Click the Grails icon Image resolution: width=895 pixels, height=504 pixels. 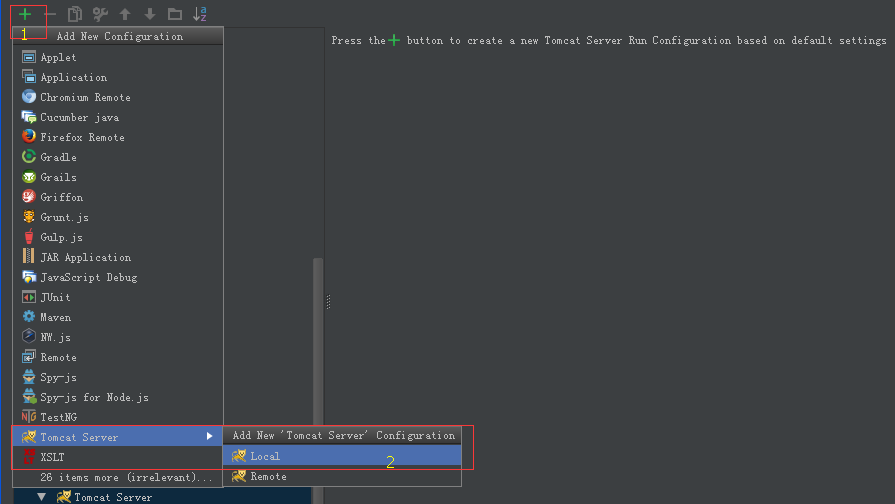click(x=29, y=177)
